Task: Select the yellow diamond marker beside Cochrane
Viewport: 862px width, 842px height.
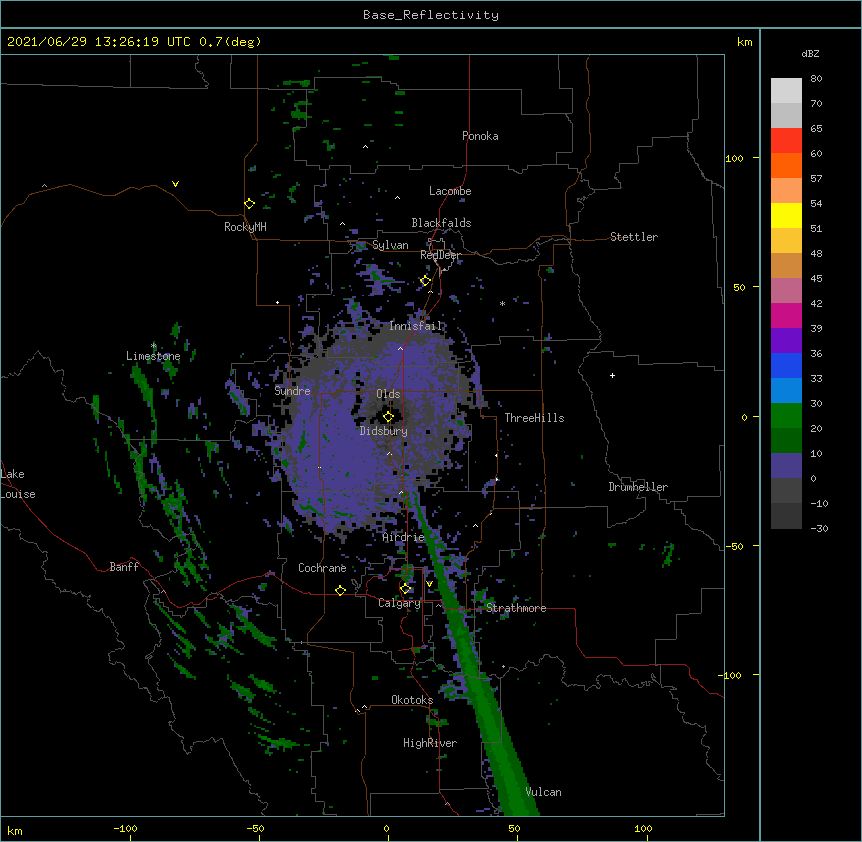Action: pyautogui.click(x=340, y=590)
